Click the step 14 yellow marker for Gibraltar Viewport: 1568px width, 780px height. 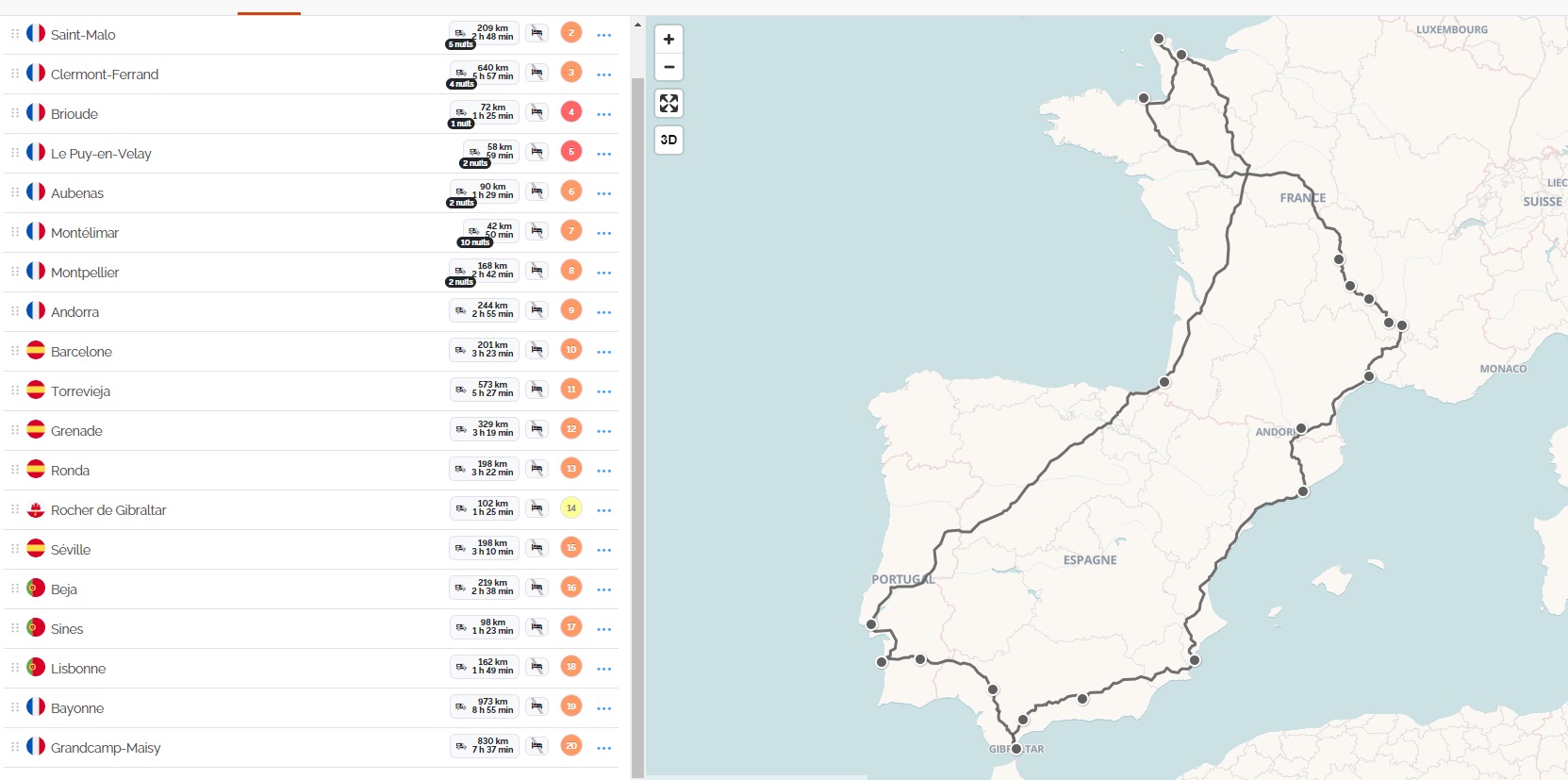[x=570, y=508]
